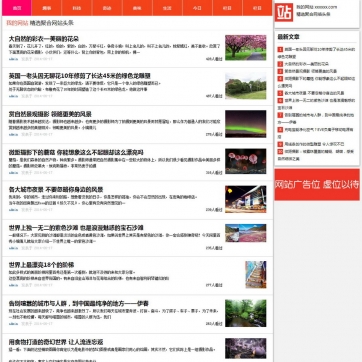Screen dimensions: 362x362
Task: Open the 科技 navigation tab
Action: pyautogui.click(x=77, y=8)
